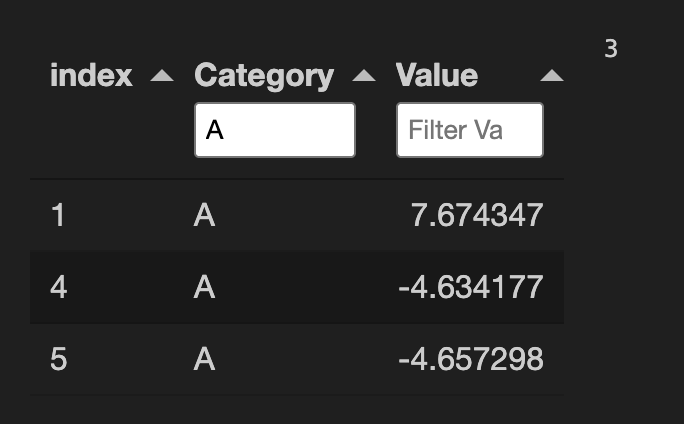Sort the index column using its arrow
Viewport: 684px width, 424px height.
click(x=161, y=76)
